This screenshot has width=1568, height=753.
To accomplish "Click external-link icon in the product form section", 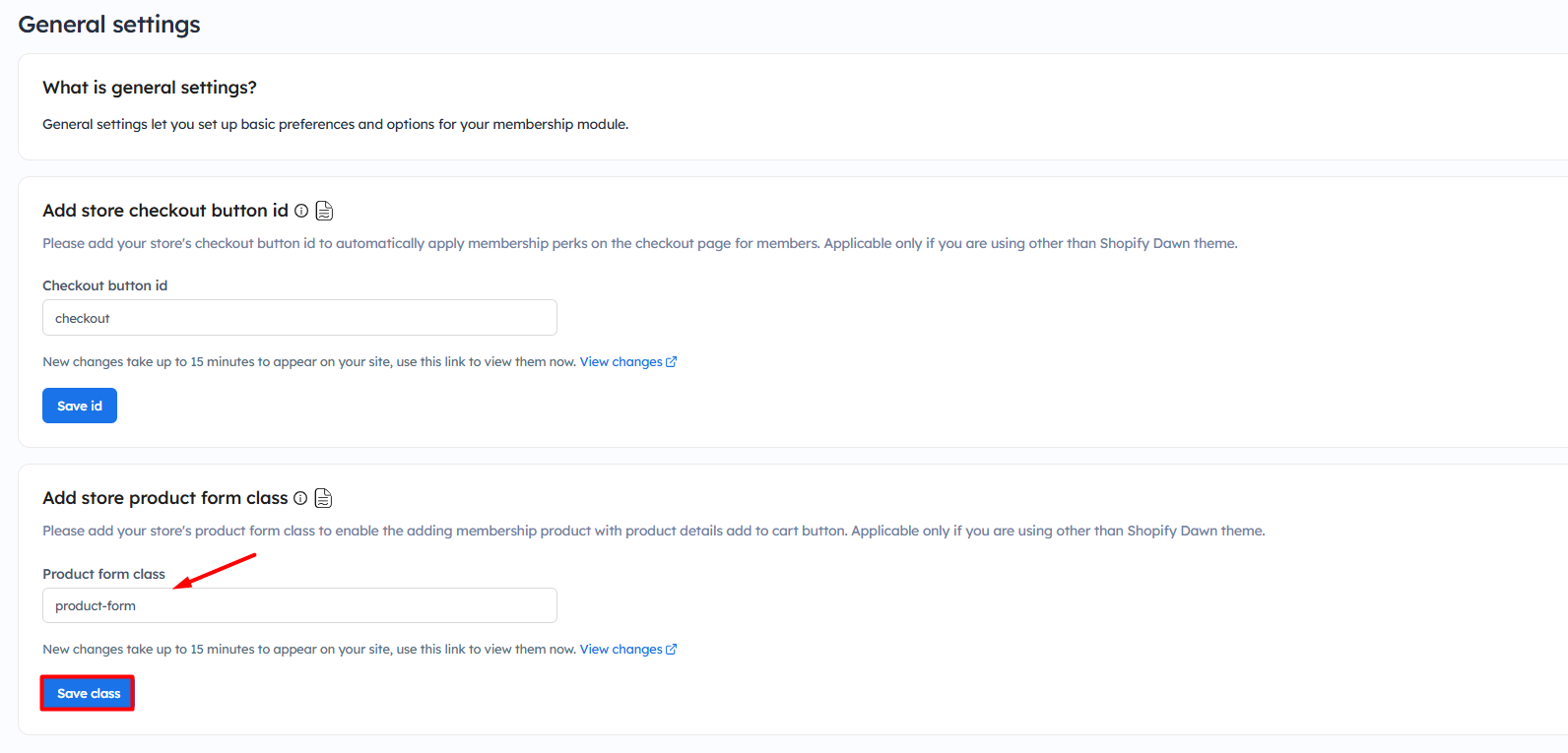I will click(672, 650).
